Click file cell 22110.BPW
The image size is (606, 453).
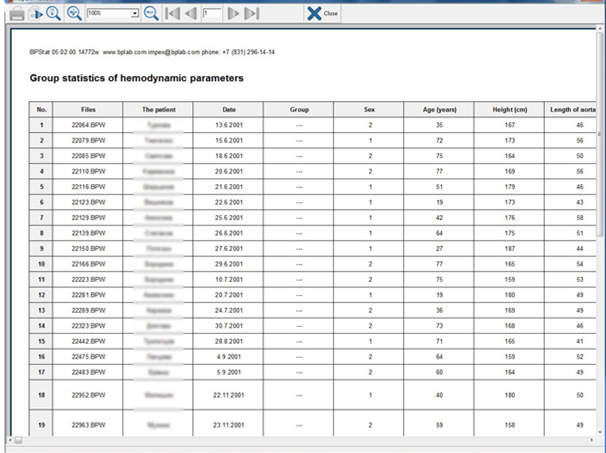point(88,171)
